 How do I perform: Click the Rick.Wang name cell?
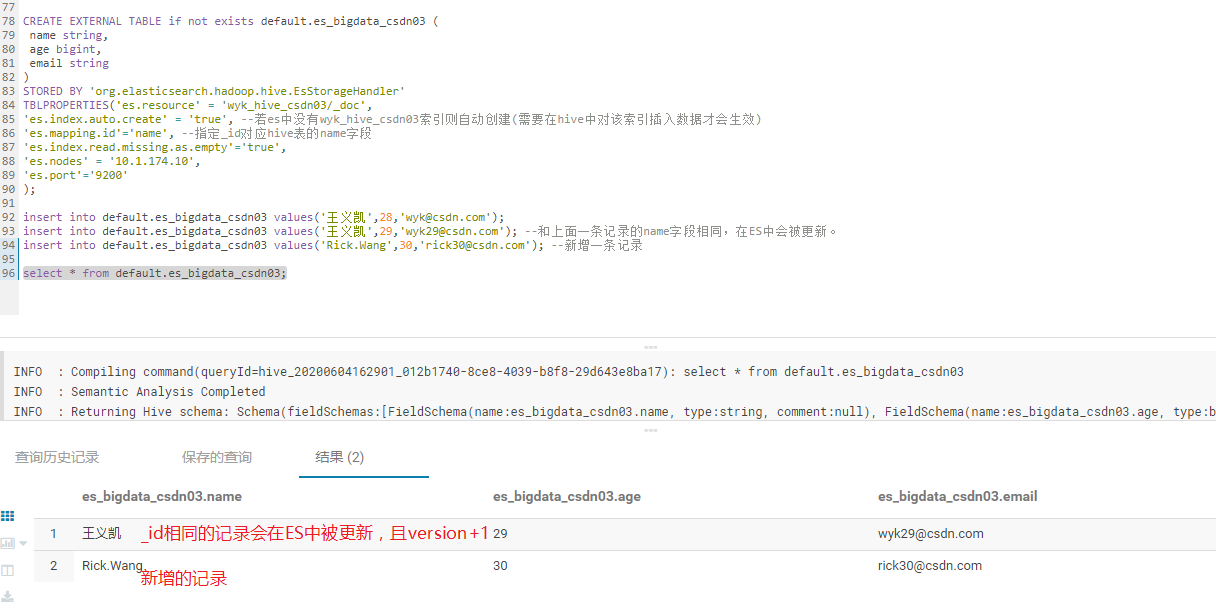[113, 566]
